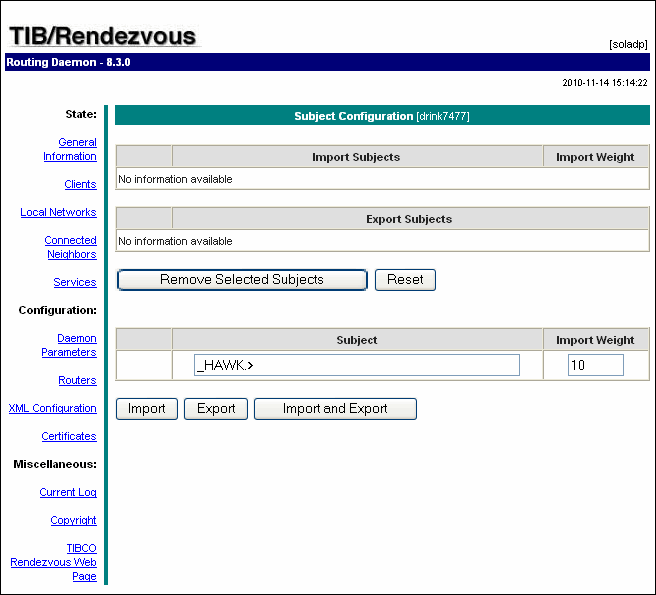Open Local Networks in sidebar

[x=58, y=212]
